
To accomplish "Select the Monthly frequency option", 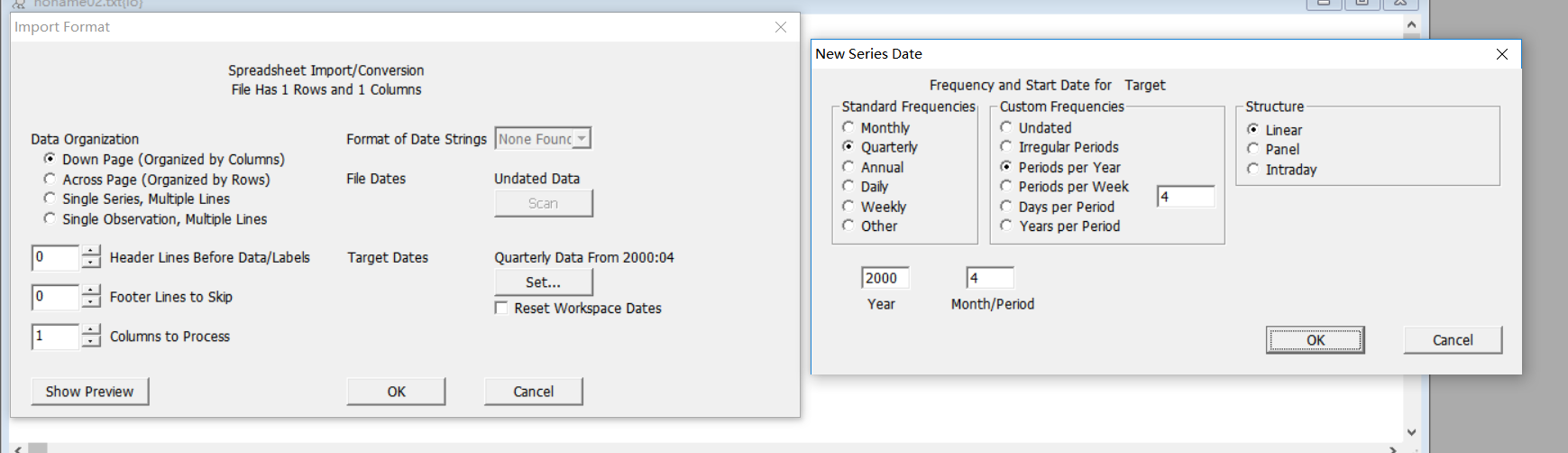I will tap(848, 127).
